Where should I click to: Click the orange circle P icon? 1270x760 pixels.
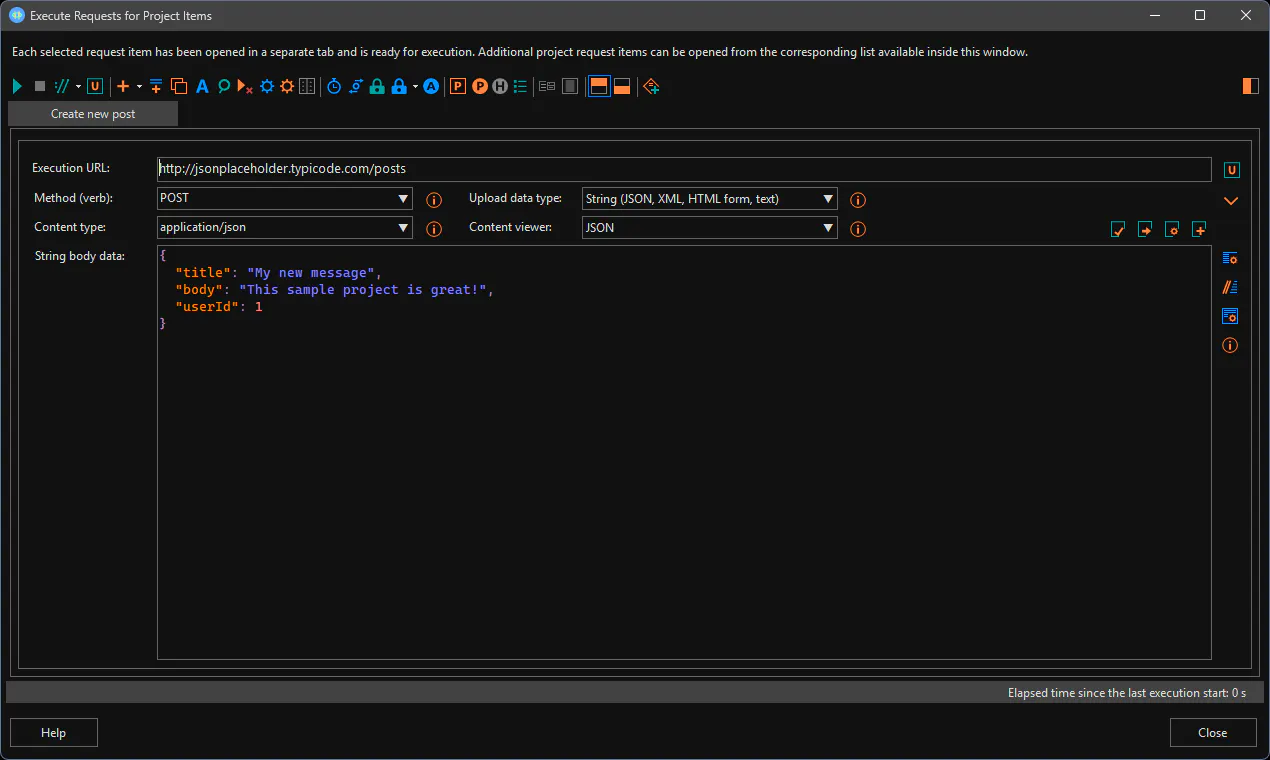[479, 87]
